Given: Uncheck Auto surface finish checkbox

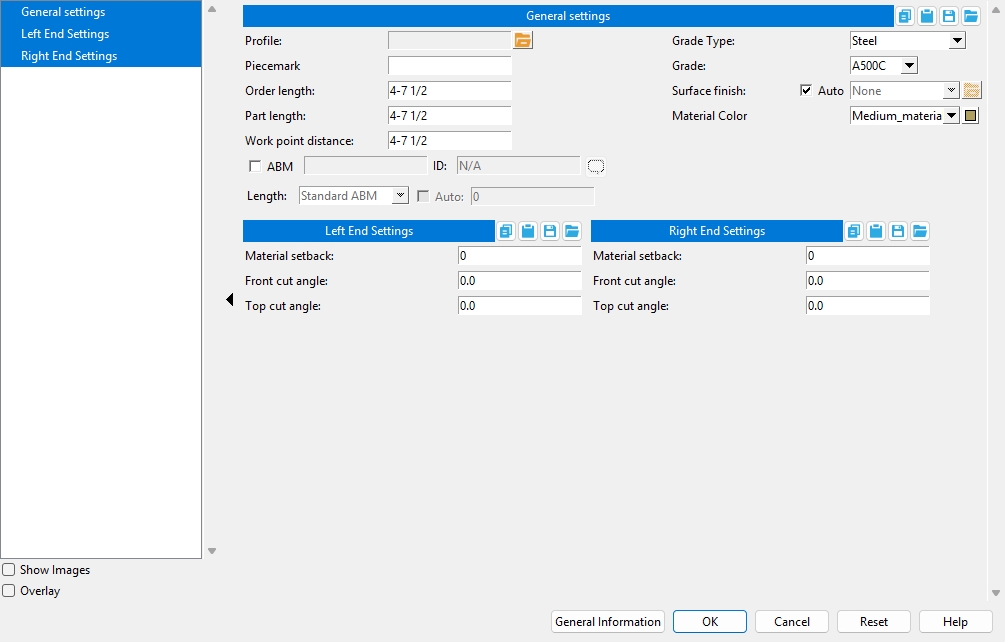Looking at the screenshot, I should [x=806, y=91].
